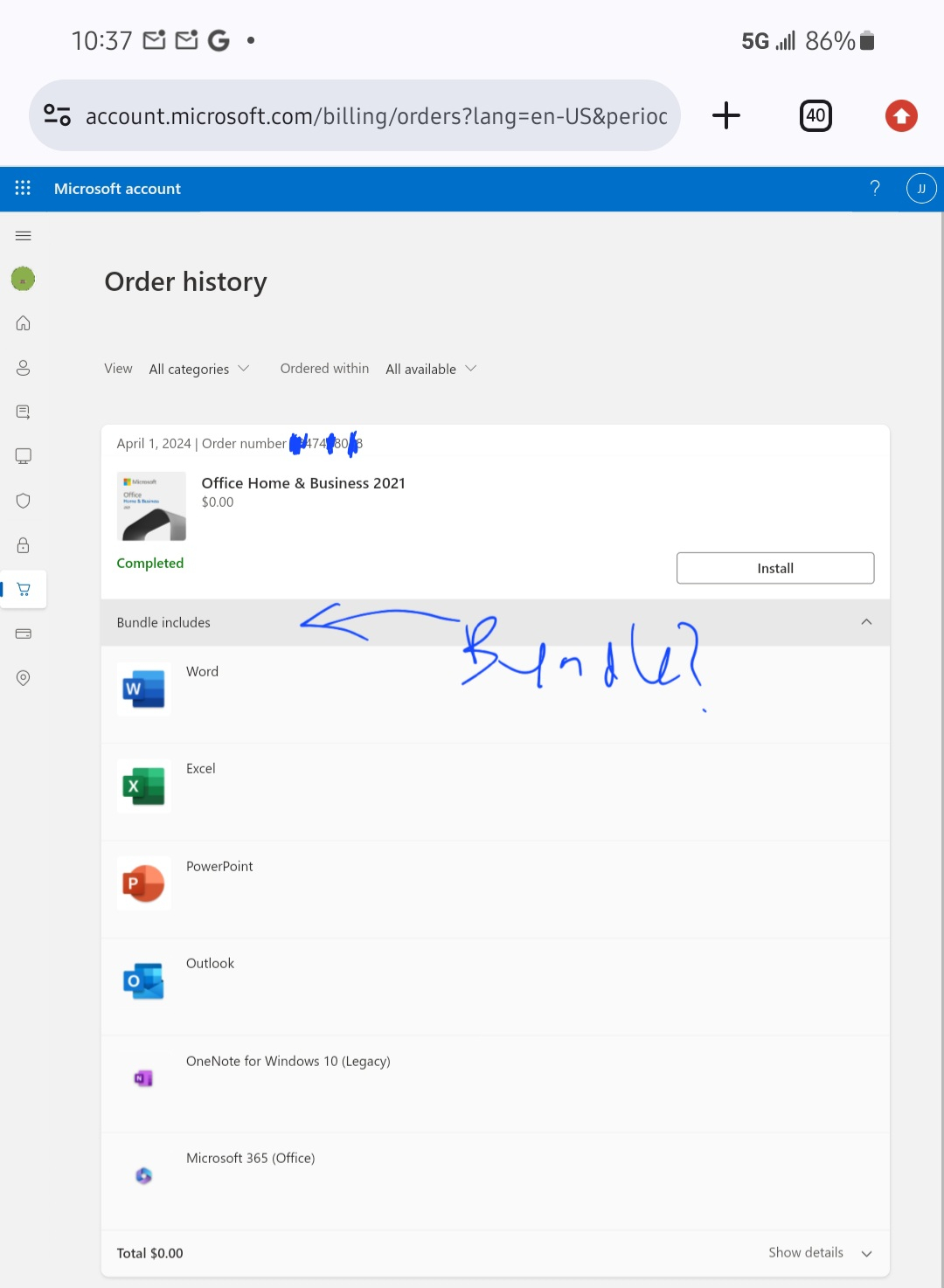Screen dimensions: 944x1288
Task: Click the Office product box thumbnail
Action: click(151, 506)
